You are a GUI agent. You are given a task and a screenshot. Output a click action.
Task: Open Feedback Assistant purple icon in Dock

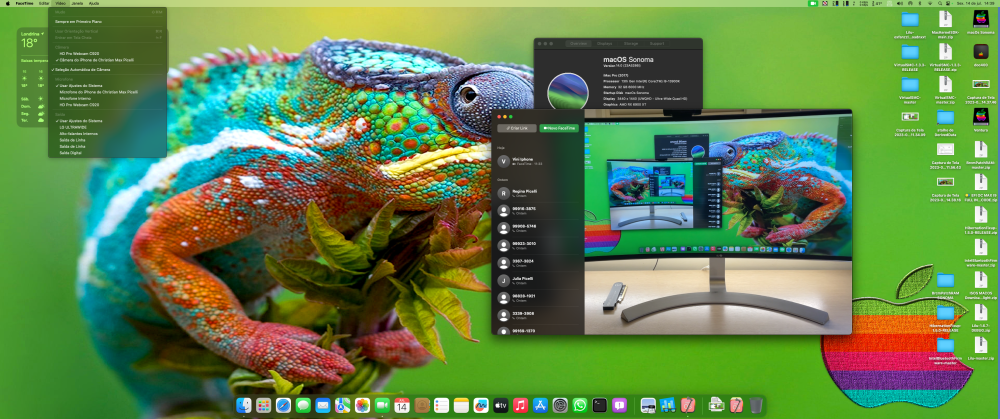pyautogui.click(x=619, y=405)
